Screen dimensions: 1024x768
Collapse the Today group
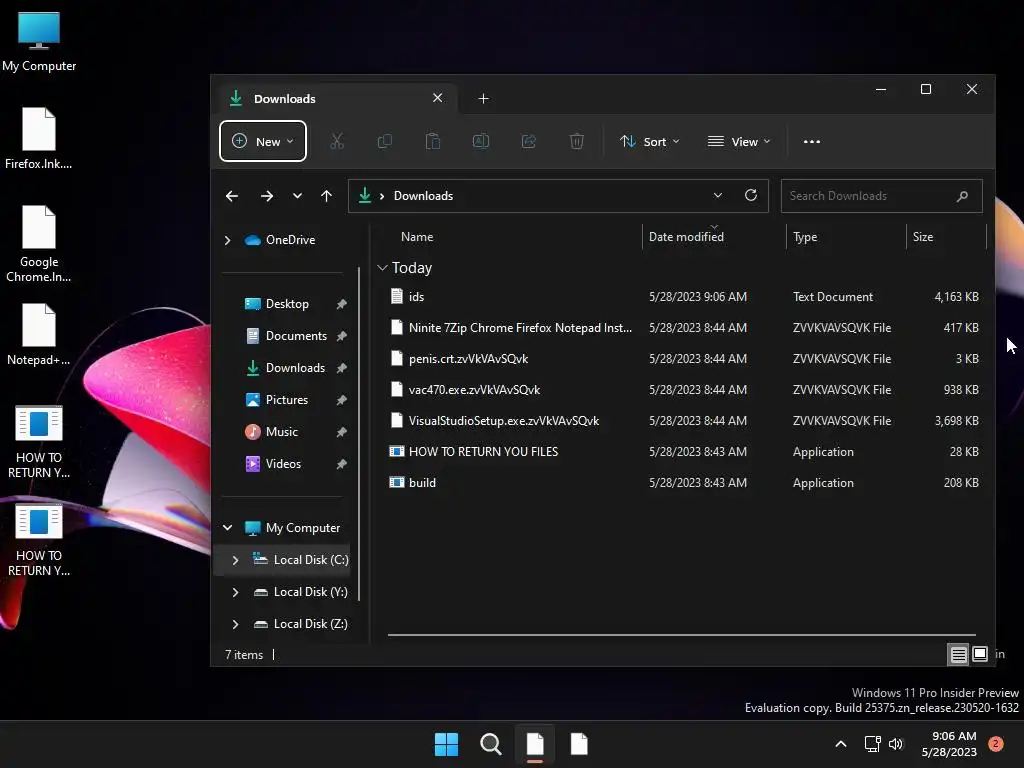[x=383, y=268]
